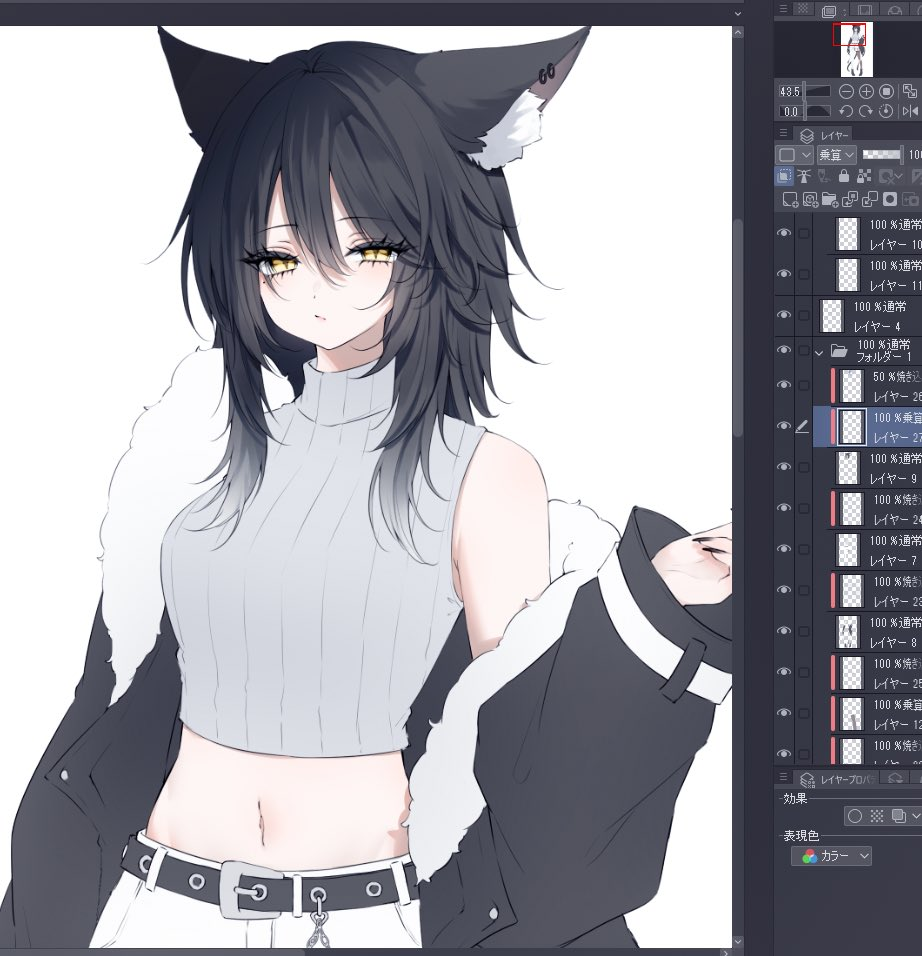Select layer レイヤー 4
This screenshot has height=956, width=922.
(867, 316)
